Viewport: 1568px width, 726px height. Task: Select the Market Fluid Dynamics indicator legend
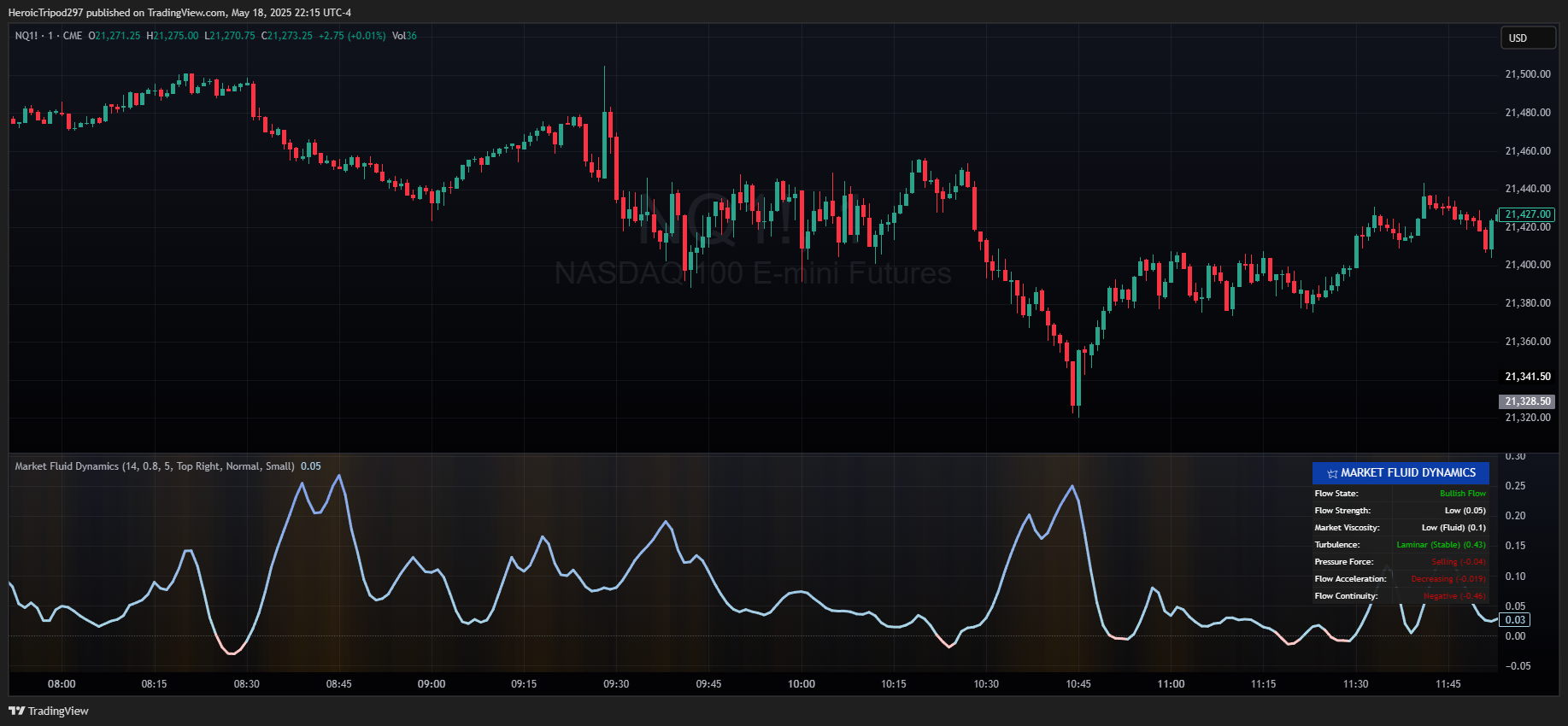click(x=155, y=466)
